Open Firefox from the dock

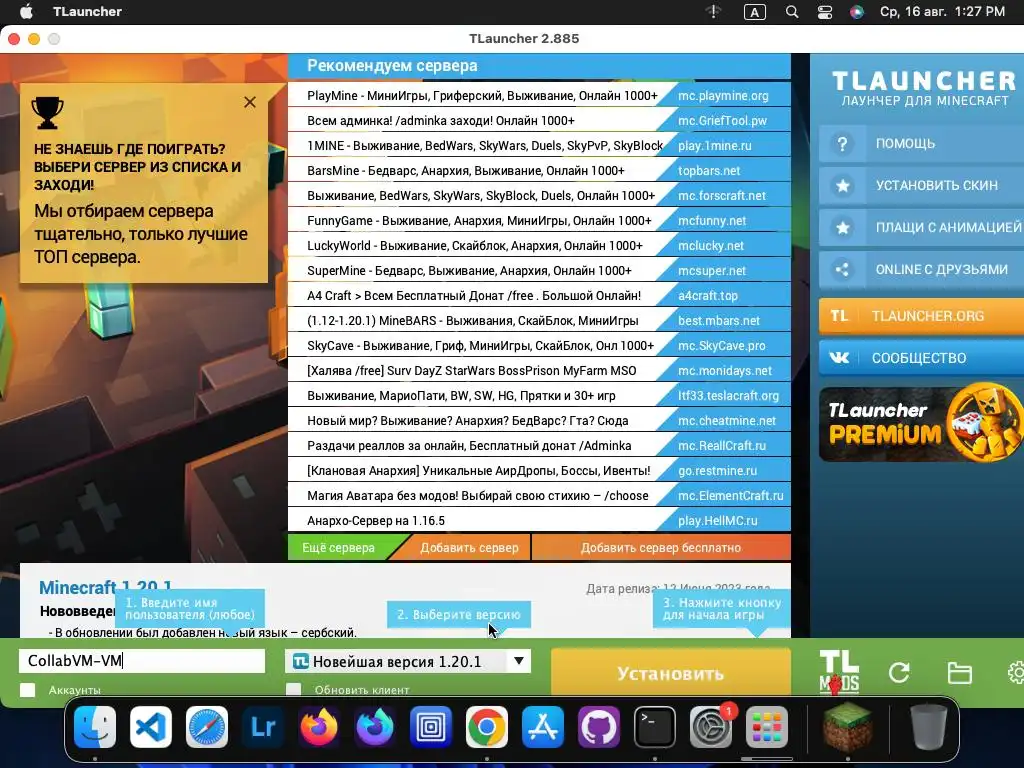[x=319, y=727]
